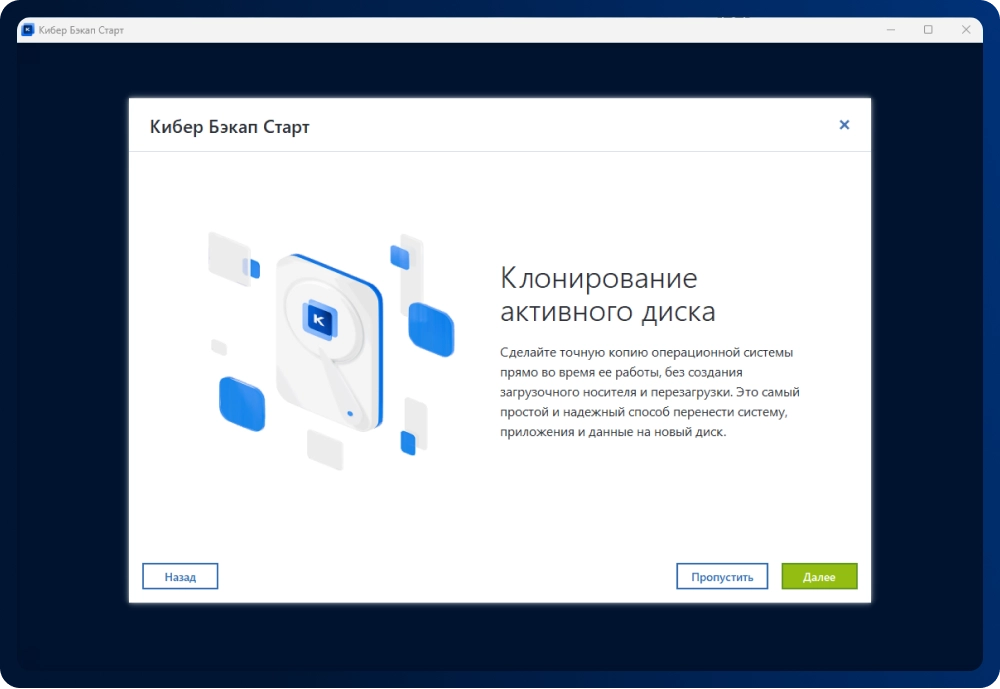Close the main application window
Screen dimensions: 1000x689
click(x=966, y=29)
